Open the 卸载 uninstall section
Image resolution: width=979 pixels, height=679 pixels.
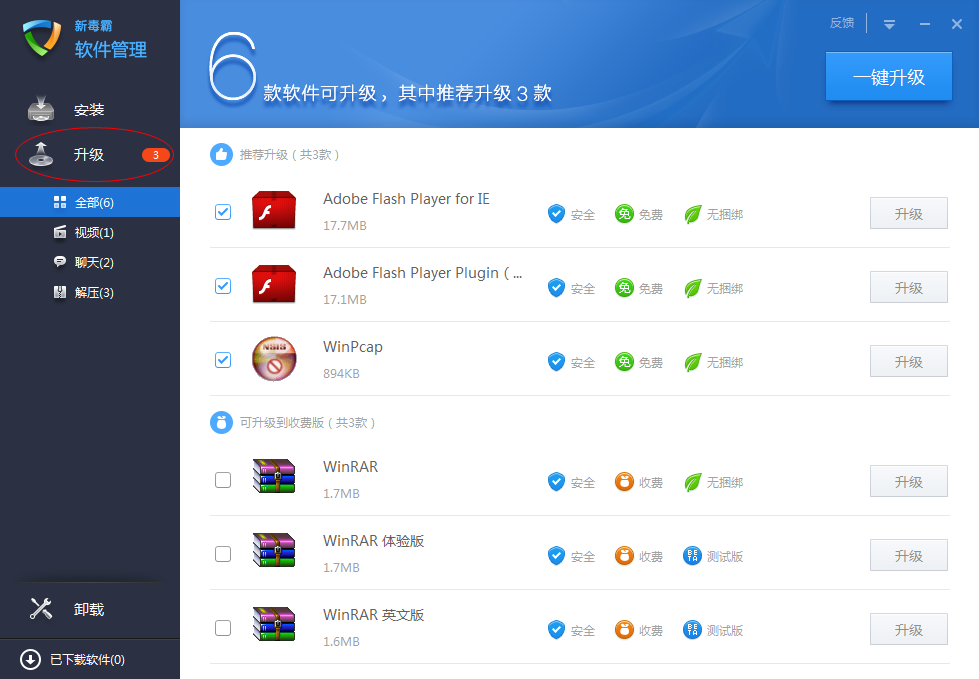point(90,609)
